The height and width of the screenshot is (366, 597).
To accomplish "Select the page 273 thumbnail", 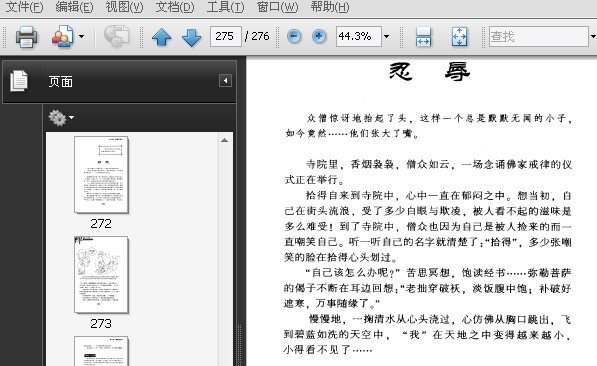I will coord(101,275).
